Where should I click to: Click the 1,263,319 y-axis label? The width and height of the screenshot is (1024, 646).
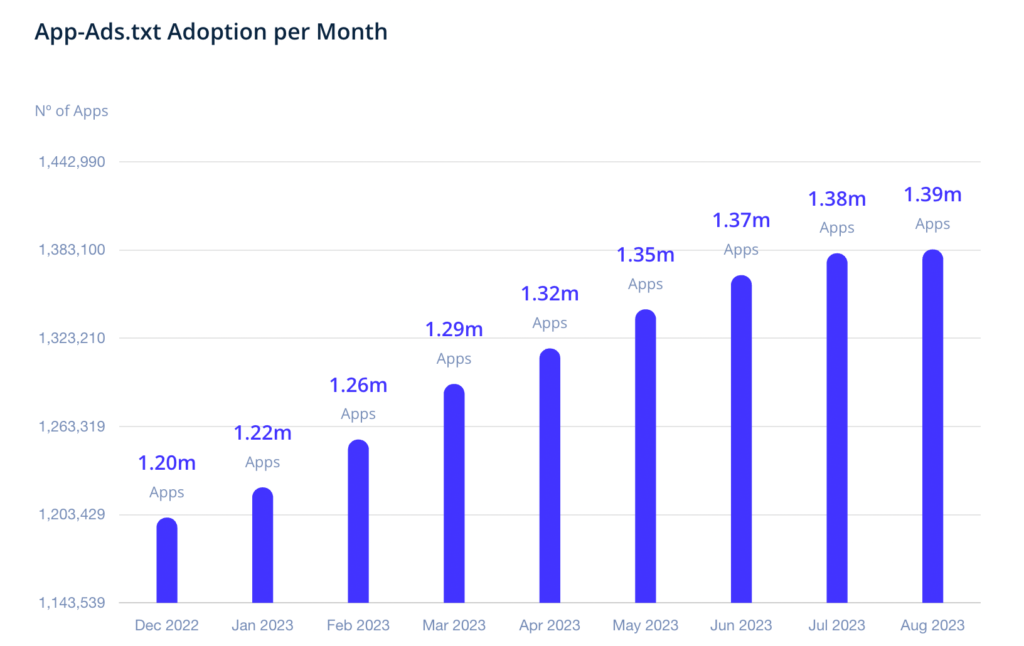(x=71, y=427)
